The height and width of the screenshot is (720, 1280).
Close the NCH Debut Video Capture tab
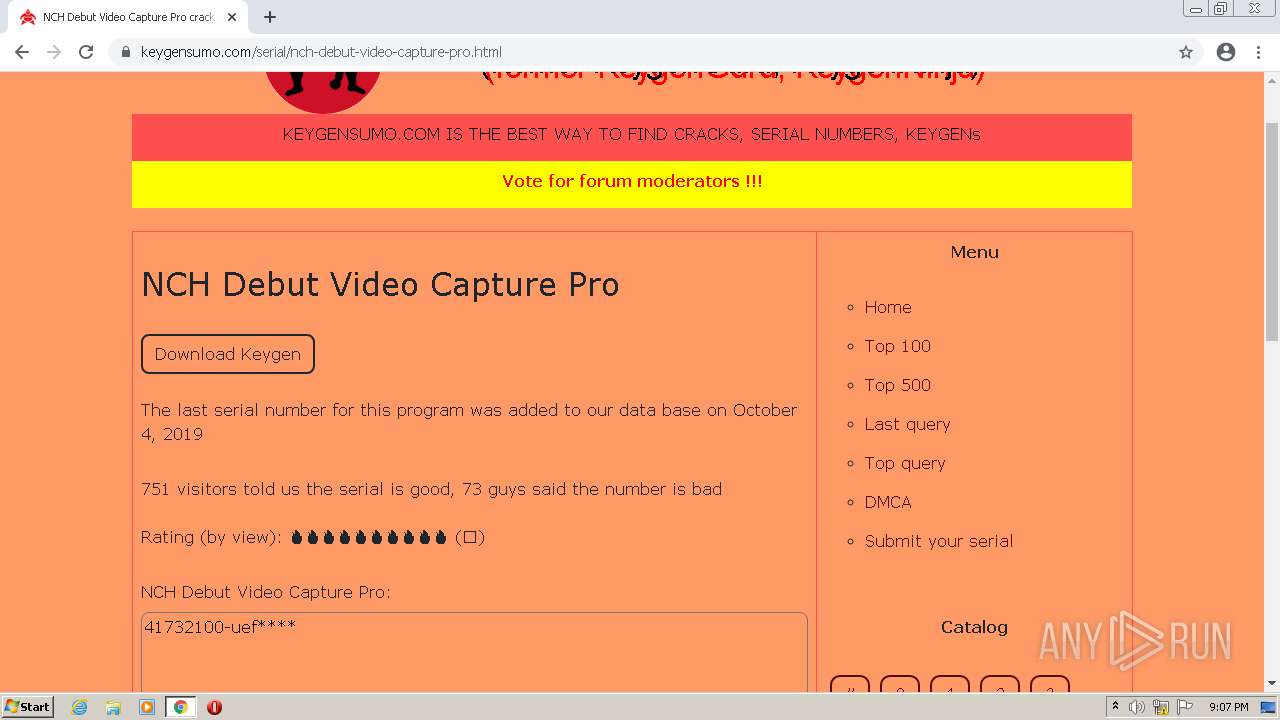tap(232, 17)
